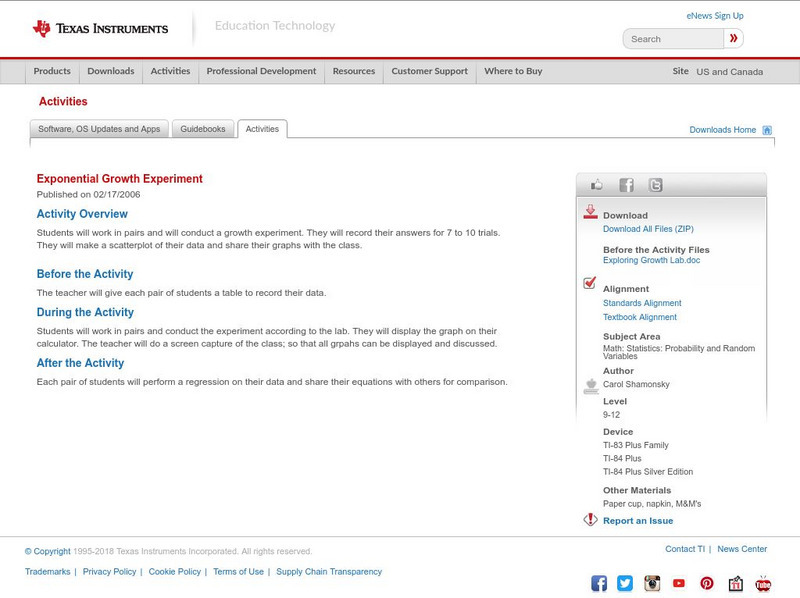Switch to Software, OS Updates and Apps tab
Viewport: 800px width, 598px height.
(x=99, y=129)
